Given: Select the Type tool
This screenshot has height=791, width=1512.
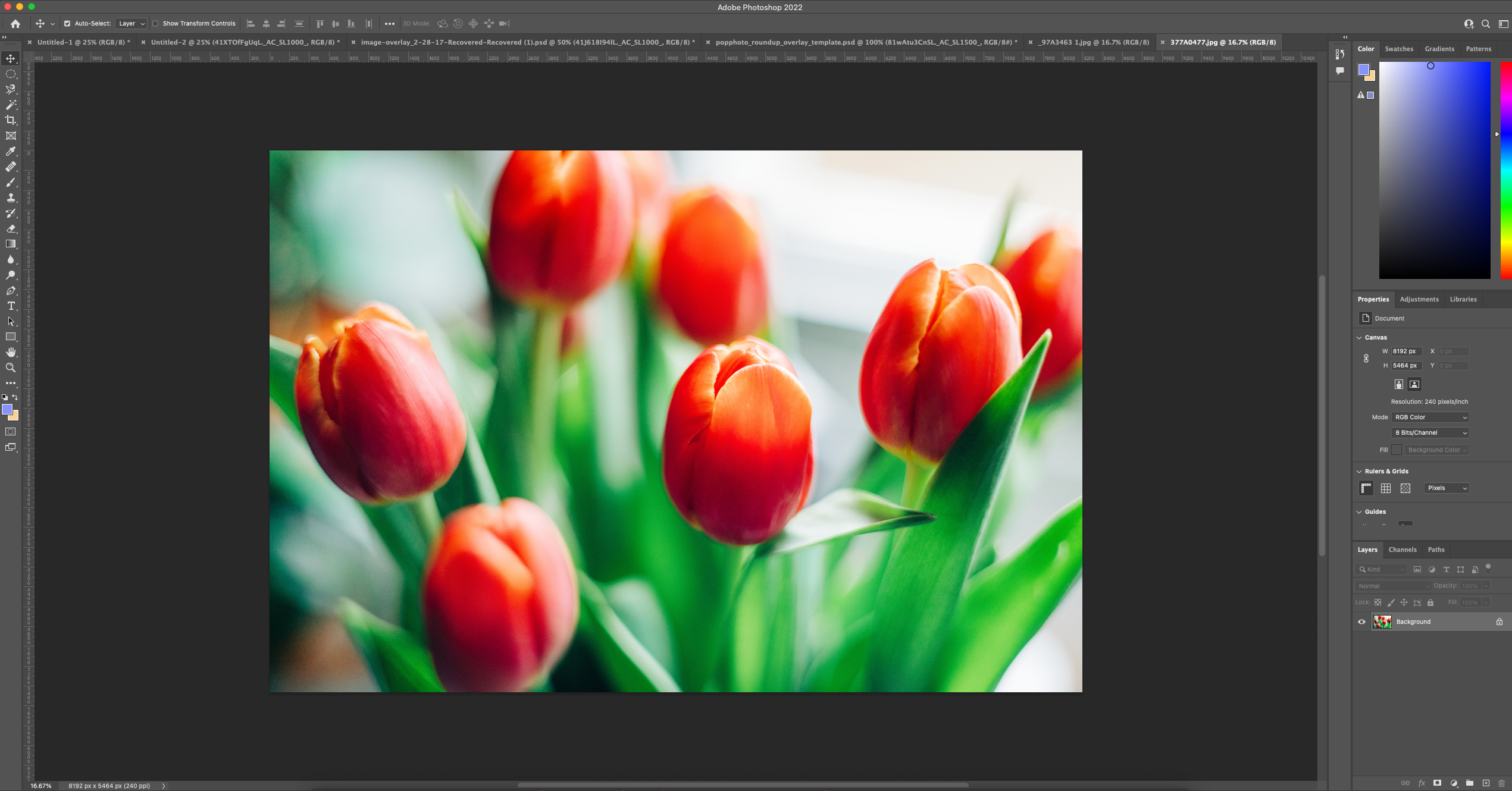Looking at the screenshot, I should click(11, 306).
